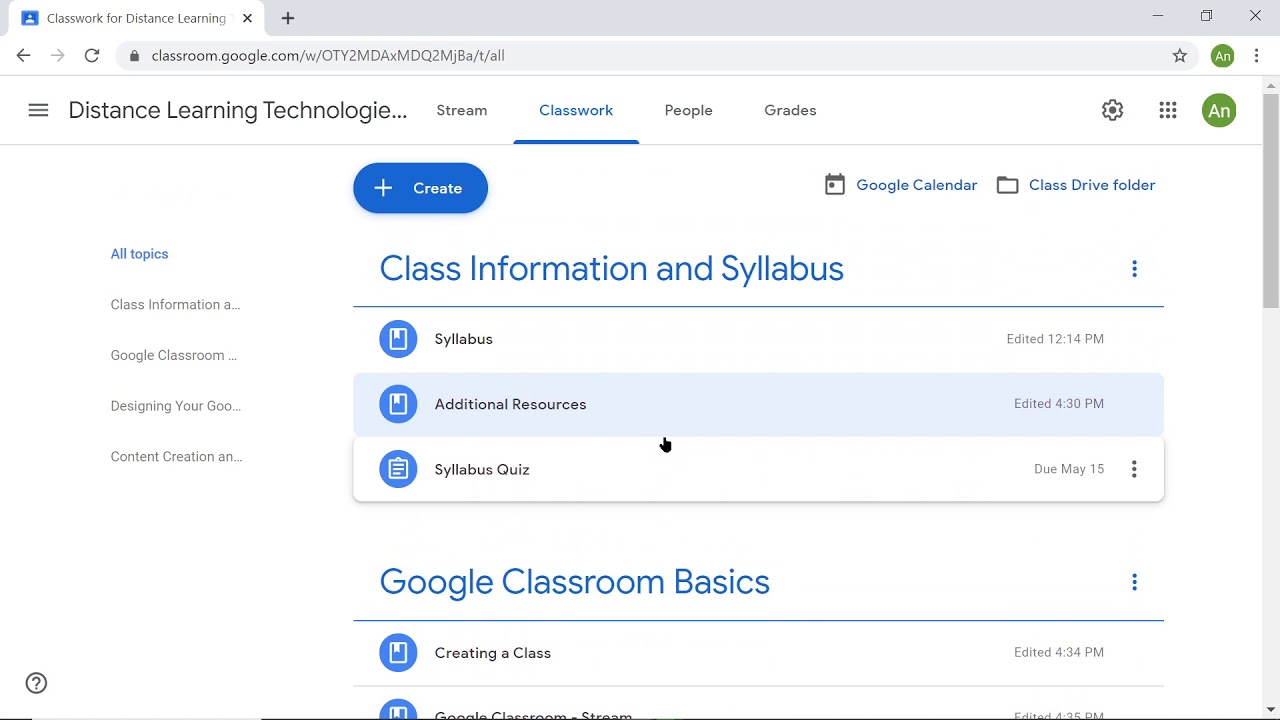Click the Edited 4:34 PM timestamp
The image size is (1280, 720).
[1059, 652]
